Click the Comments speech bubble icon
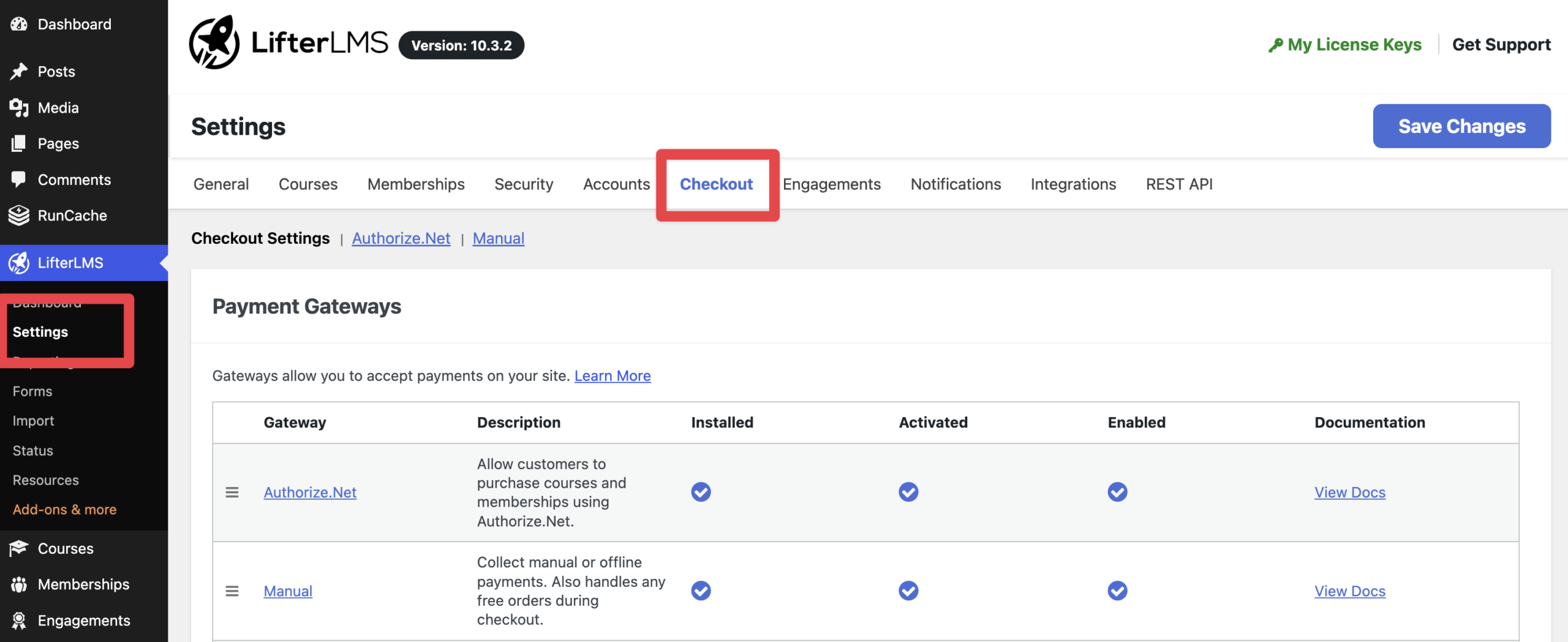This screenshot has height=642, width=1568. 19,179
